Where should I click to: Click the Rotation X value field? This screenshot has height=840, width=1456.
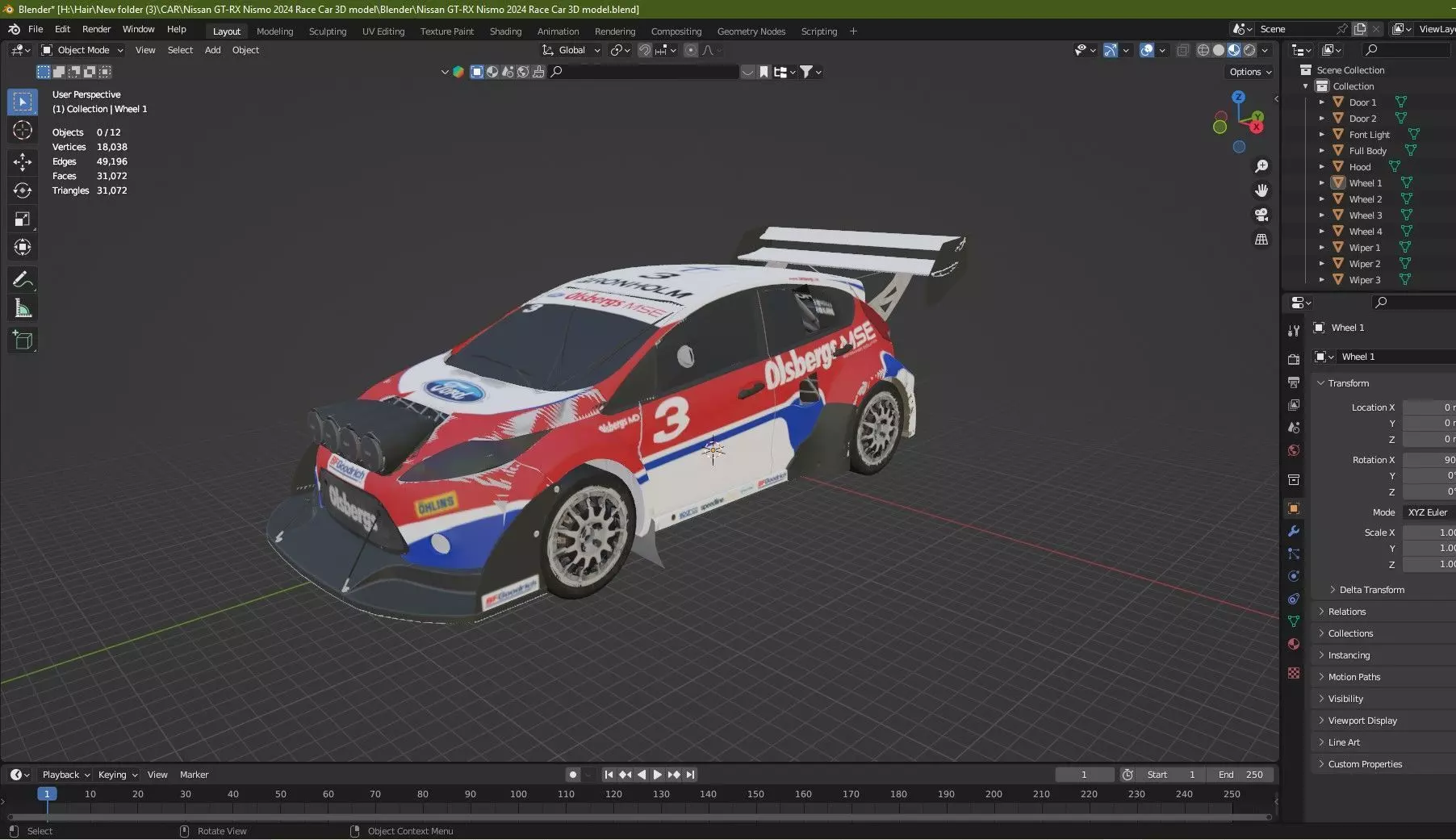[x=1429, y=460]
